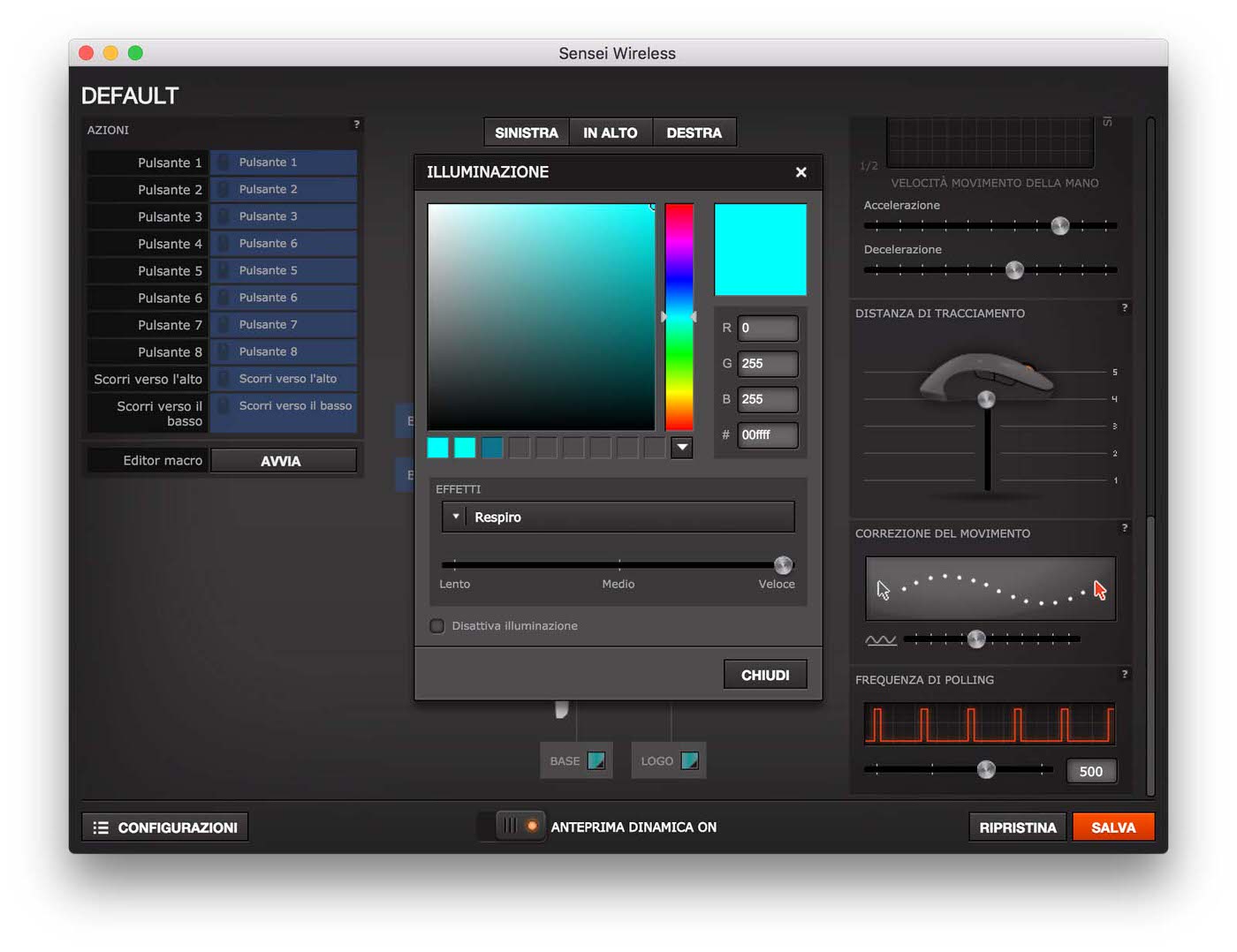This screenshot has width=1237, height=952.
Task: Adjust the Accelerazione slider handle
Action: [1060, 225]
